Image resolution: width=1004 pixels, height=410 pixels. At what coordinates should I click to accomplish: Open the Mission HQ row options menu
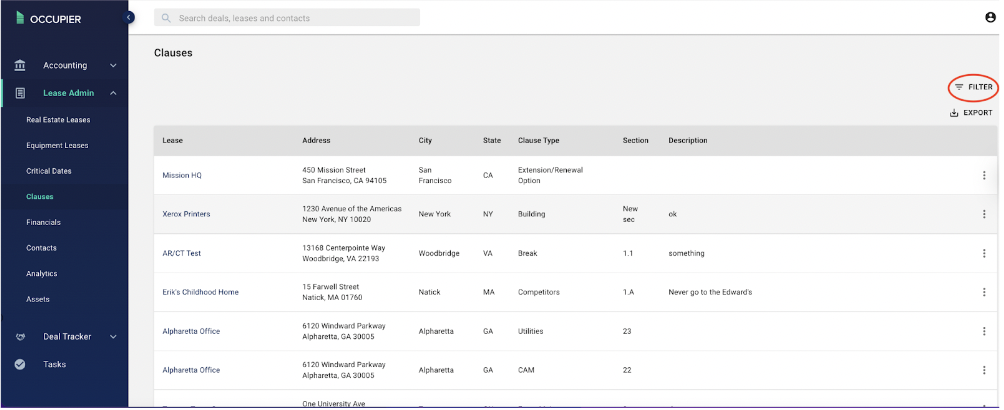click(x=984, y=176)
